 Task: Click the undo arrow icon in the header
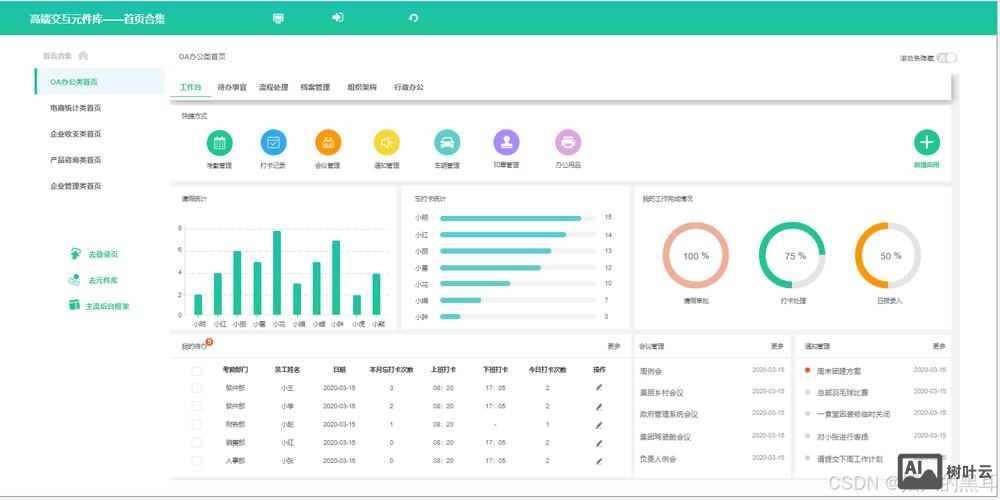click(x=413, y=18)
